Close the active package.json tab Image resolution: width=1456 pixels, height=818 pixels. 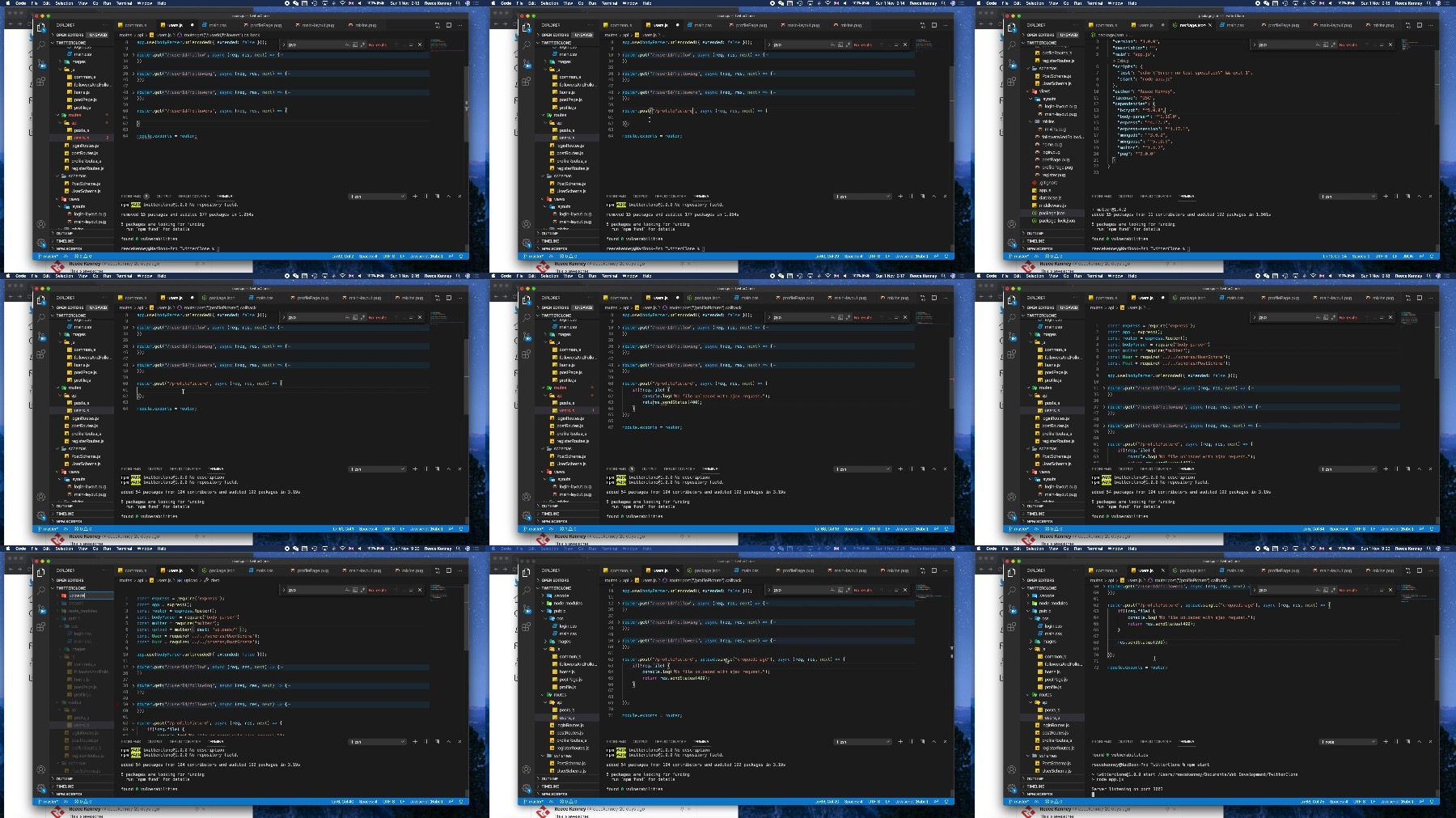point(1210,25)
